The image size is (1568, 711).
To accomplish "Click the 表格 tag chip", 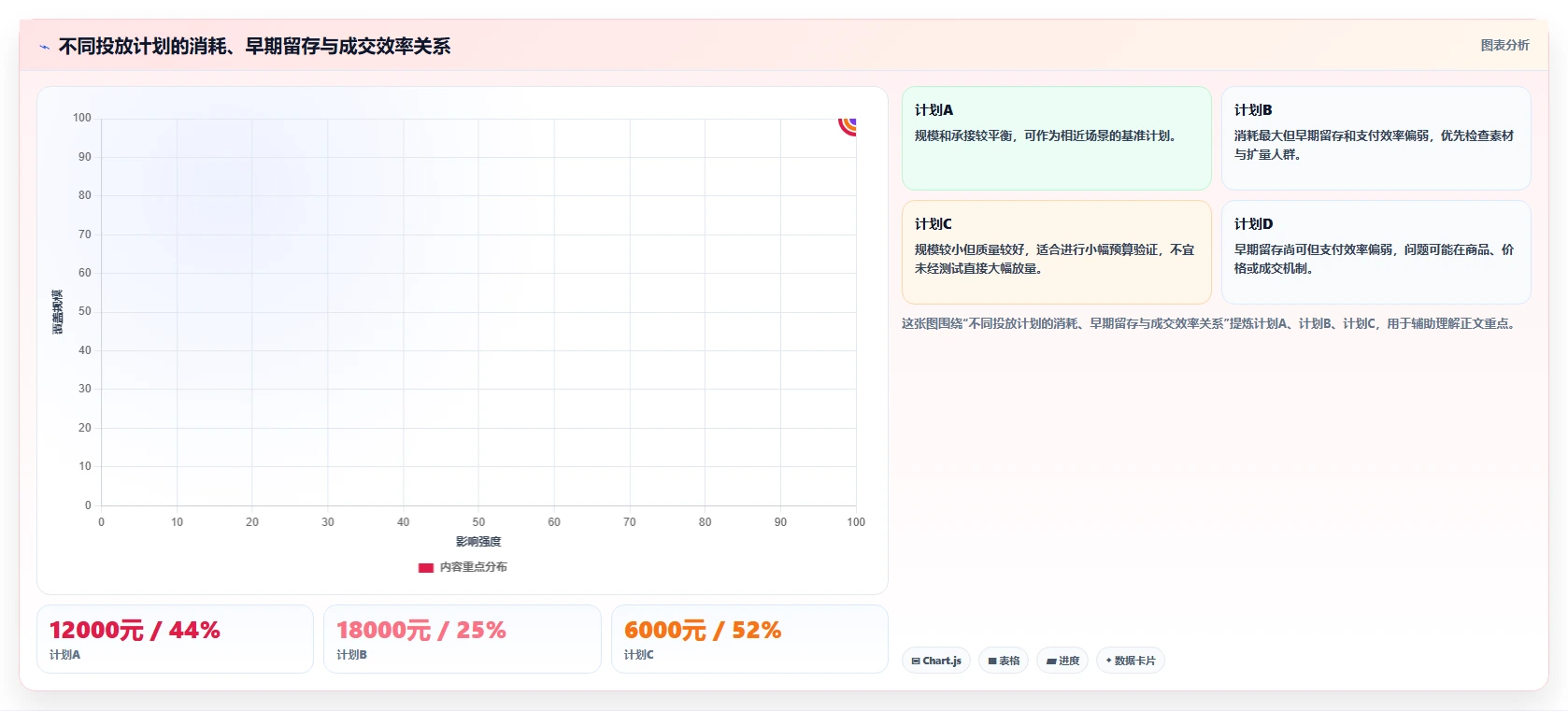I will (1004, 661).
